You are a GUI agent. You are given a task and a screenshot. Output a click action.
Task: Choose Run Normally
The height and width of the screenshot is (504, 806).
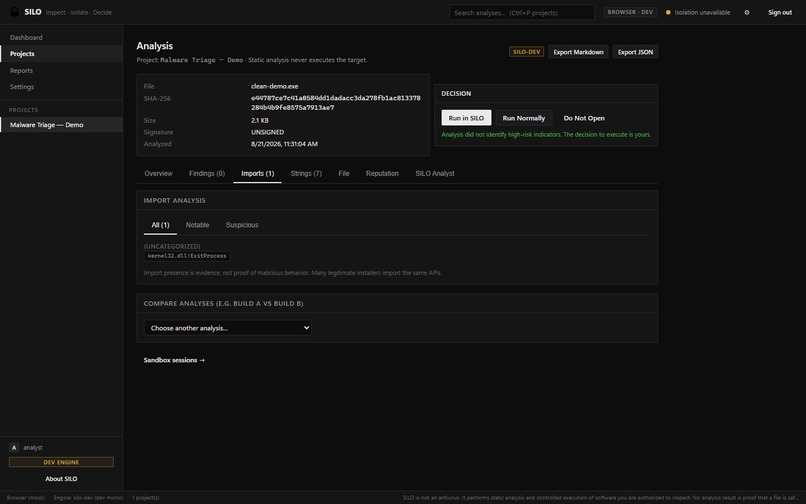(x=524, y=118)
